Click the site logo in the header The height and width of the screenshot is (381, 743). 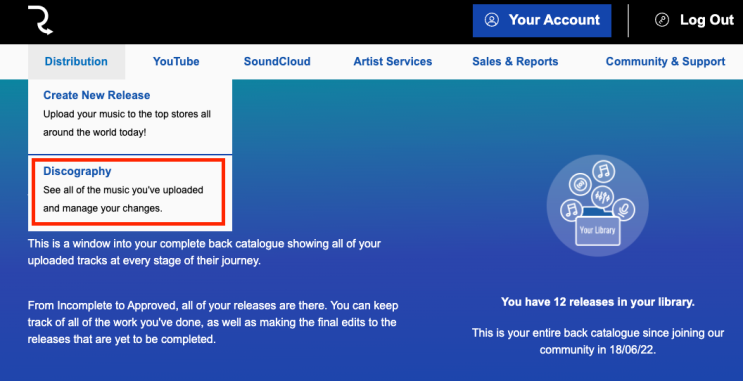[40, 20]
